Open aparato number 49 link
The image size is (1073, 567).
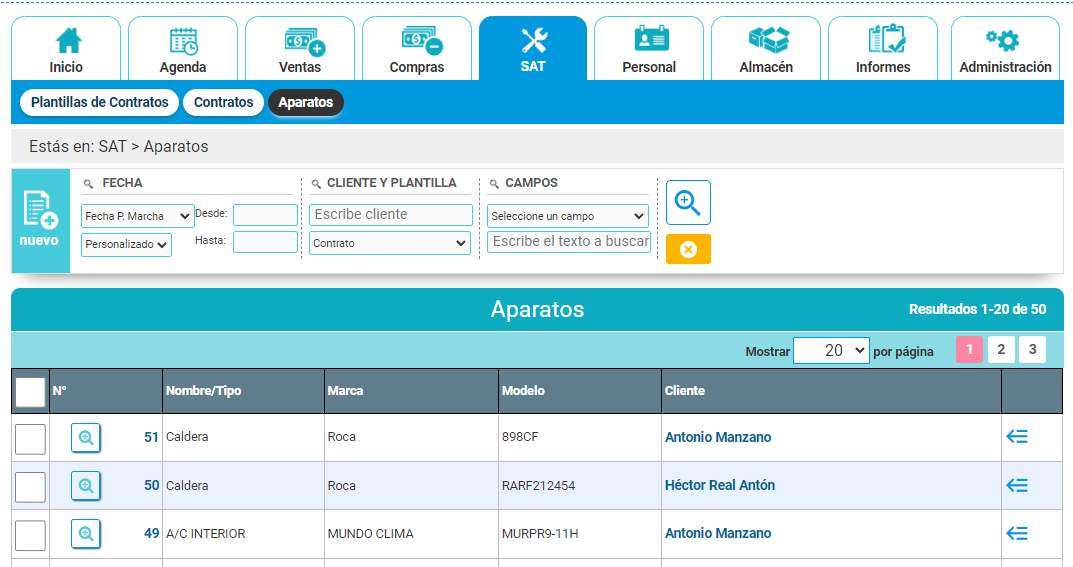[151, 533]
